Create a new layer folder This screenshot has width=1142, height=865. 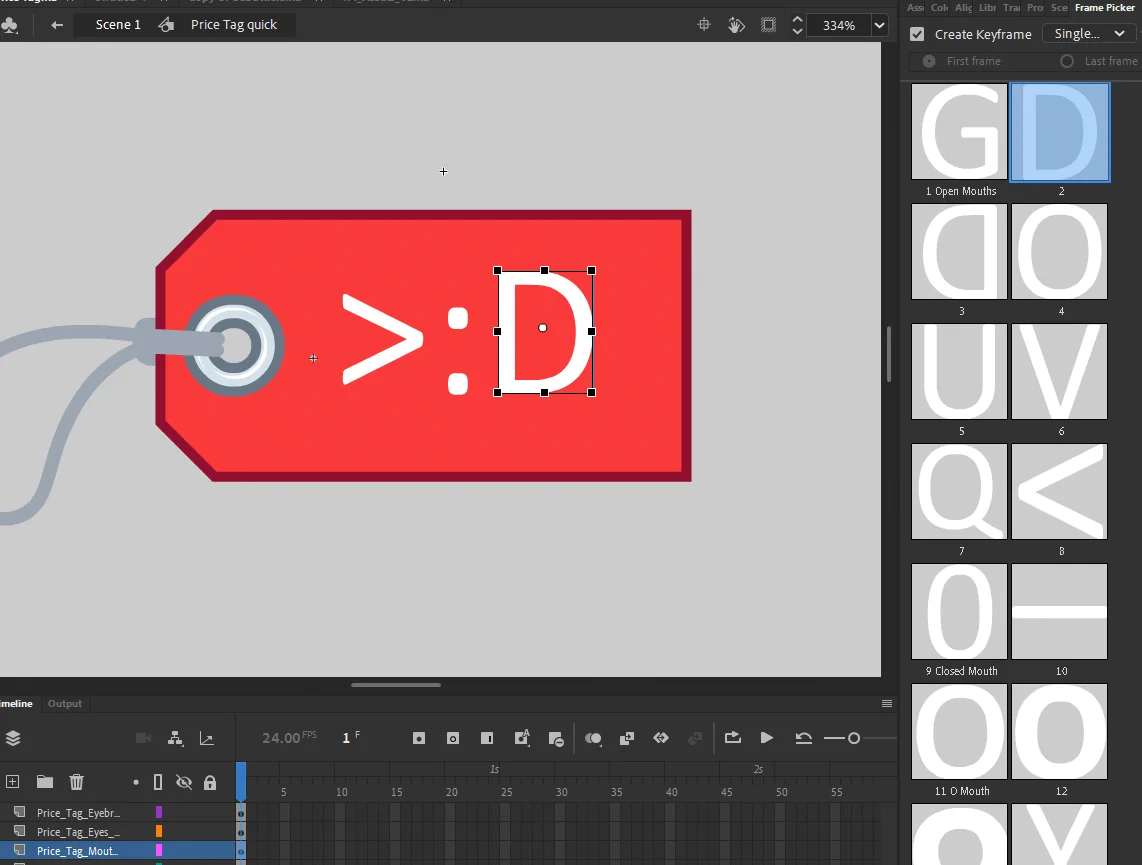45,782
